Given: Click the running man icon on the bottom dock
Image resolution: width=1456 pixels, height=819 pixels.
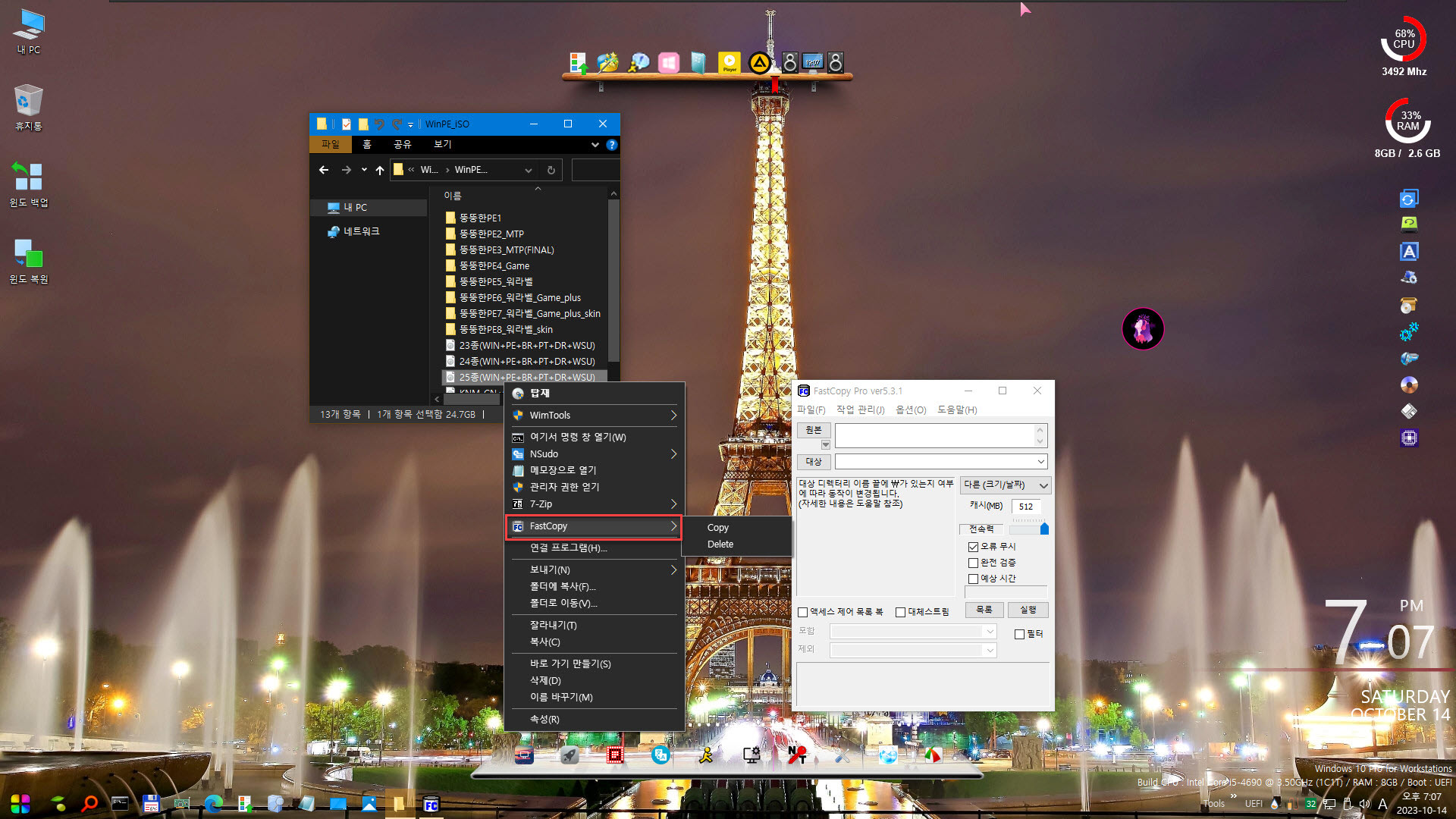Looking at the screenshot, I should (x=706, y=755).
